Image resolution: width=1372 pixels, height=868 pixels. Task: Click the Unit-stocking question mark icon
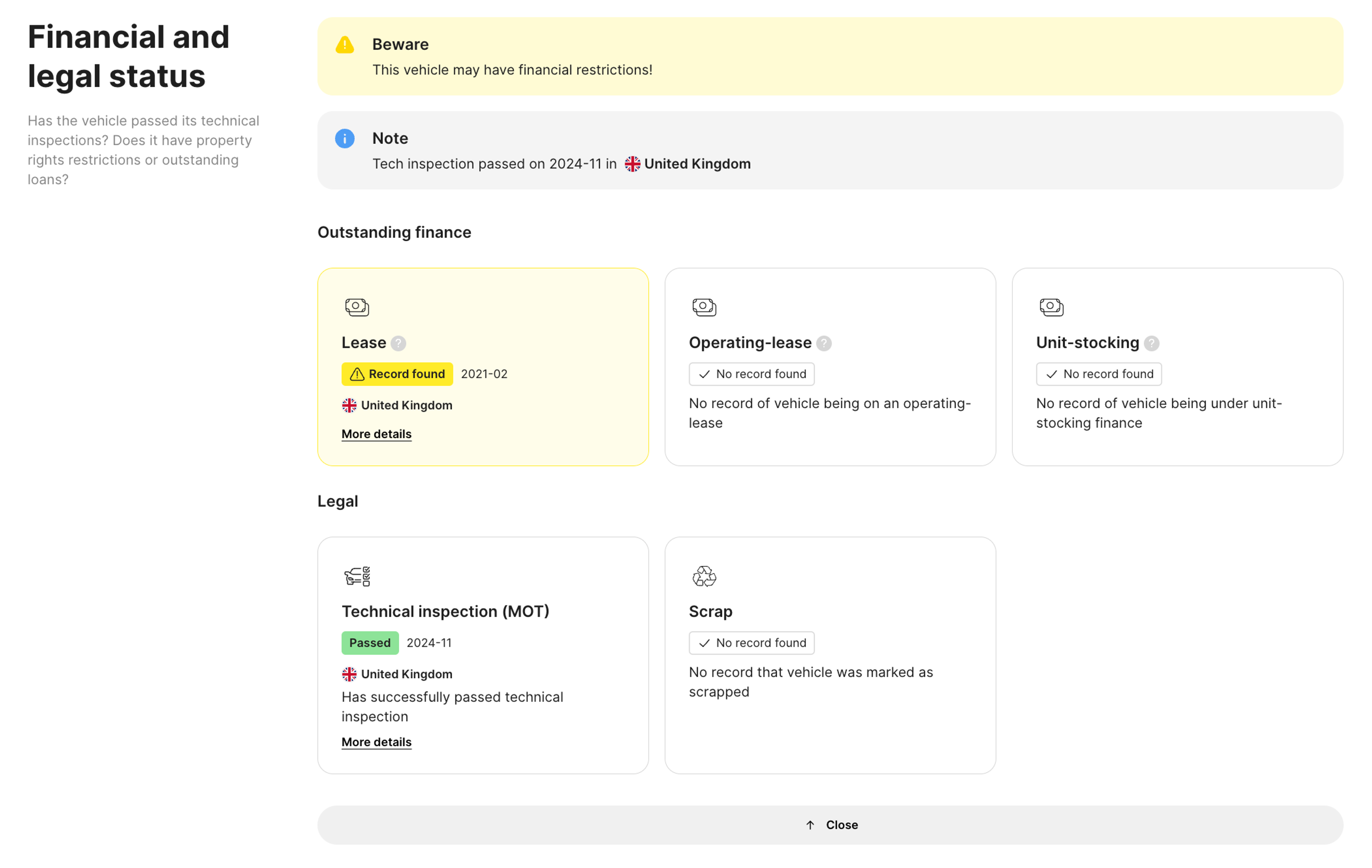point(1151,343)
